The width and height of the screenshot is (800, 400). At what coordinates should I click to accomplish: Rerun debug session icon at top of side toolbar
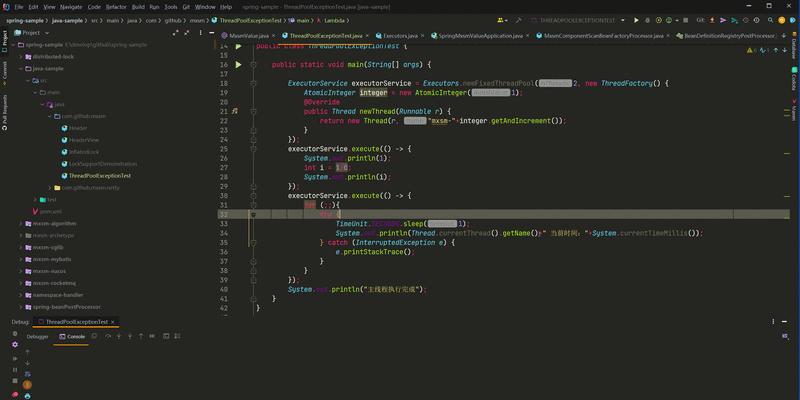[15, 334]
